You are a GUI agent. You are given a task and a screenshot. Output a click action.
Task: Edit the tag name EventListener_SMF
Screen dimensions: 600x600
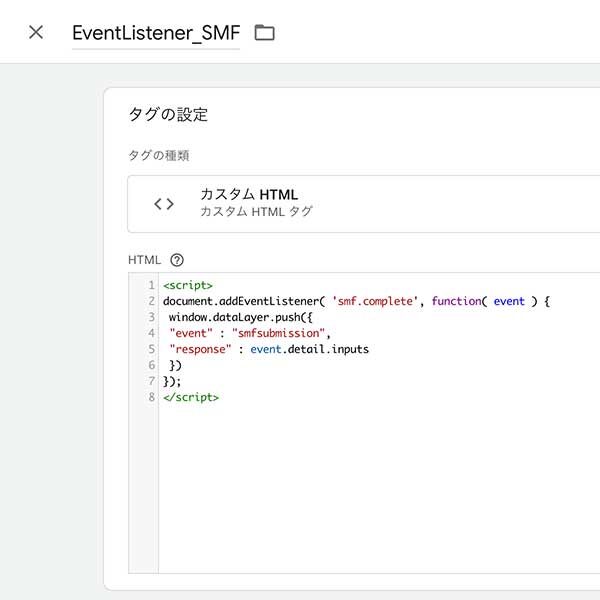[x=156, y=33]
